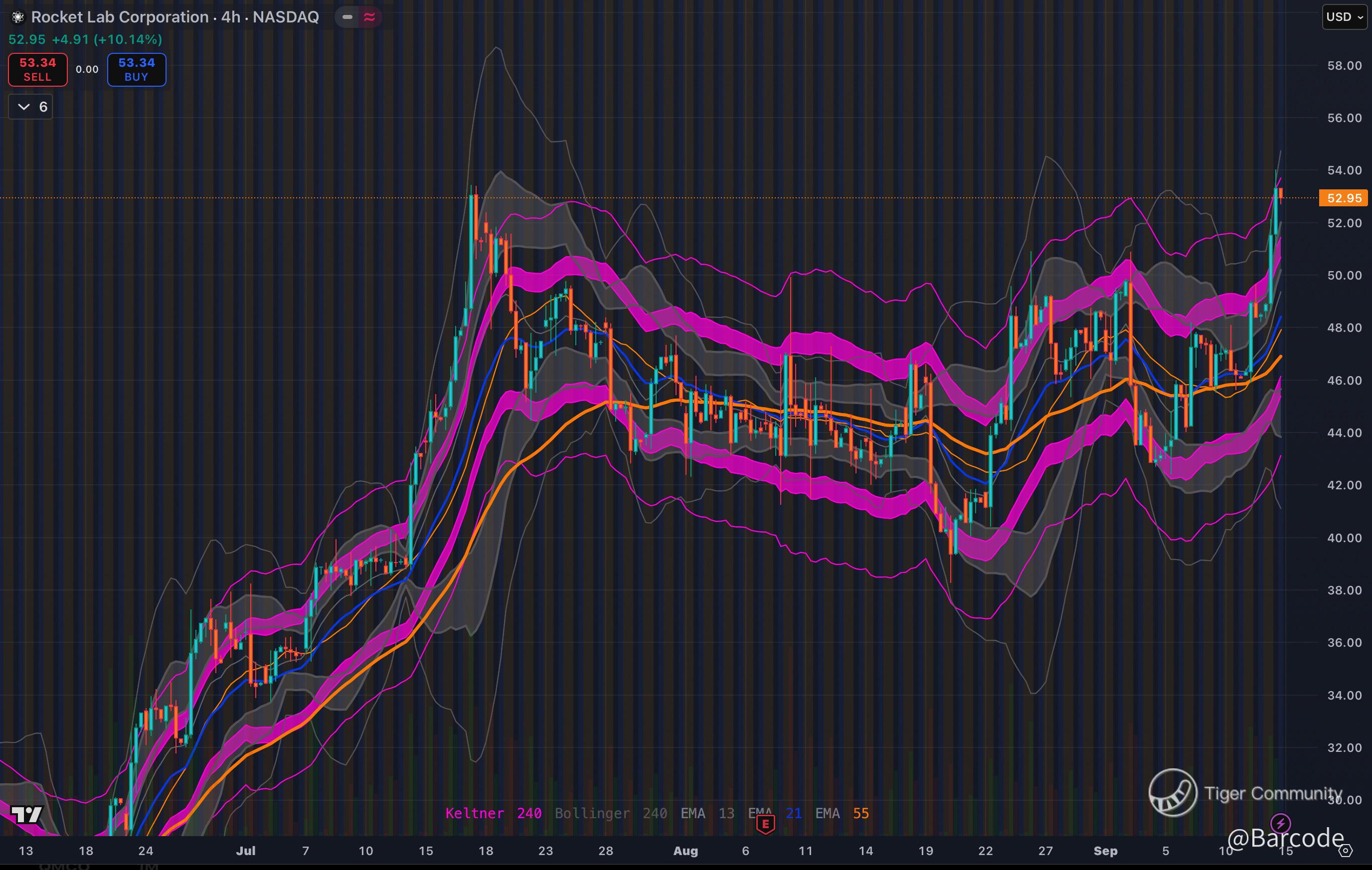Click the Rocket Lab atom logo icon
Image resolution: width=1372 pixels, height=870 pixels.
coord(17,17)
